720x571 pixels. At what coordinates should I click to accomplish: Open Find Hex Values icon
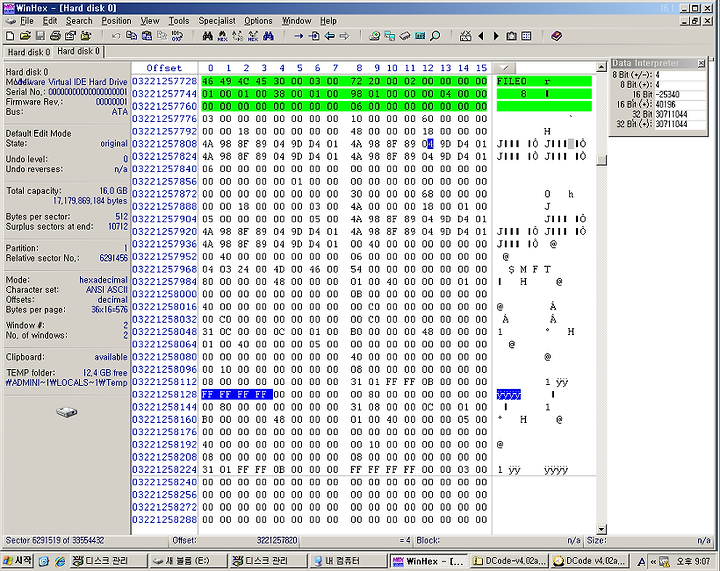(x=223, y=36)
